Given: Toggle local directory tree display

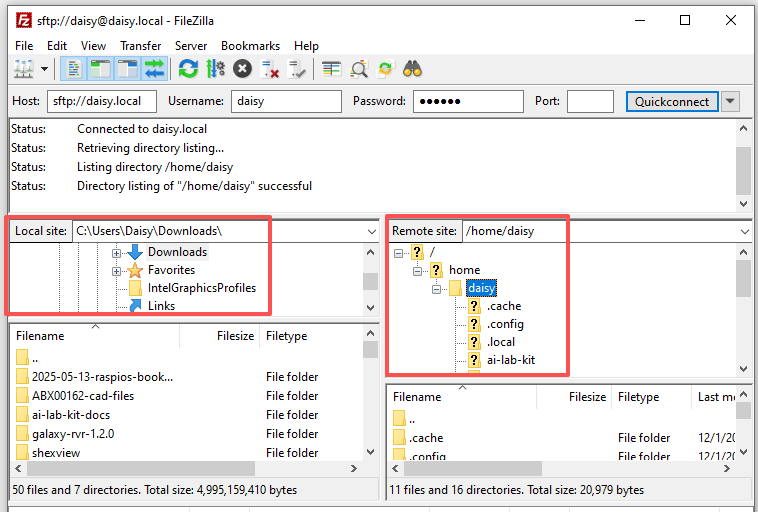Looking at the screenshot, I should pyautogui.click(x=101, y=69).
